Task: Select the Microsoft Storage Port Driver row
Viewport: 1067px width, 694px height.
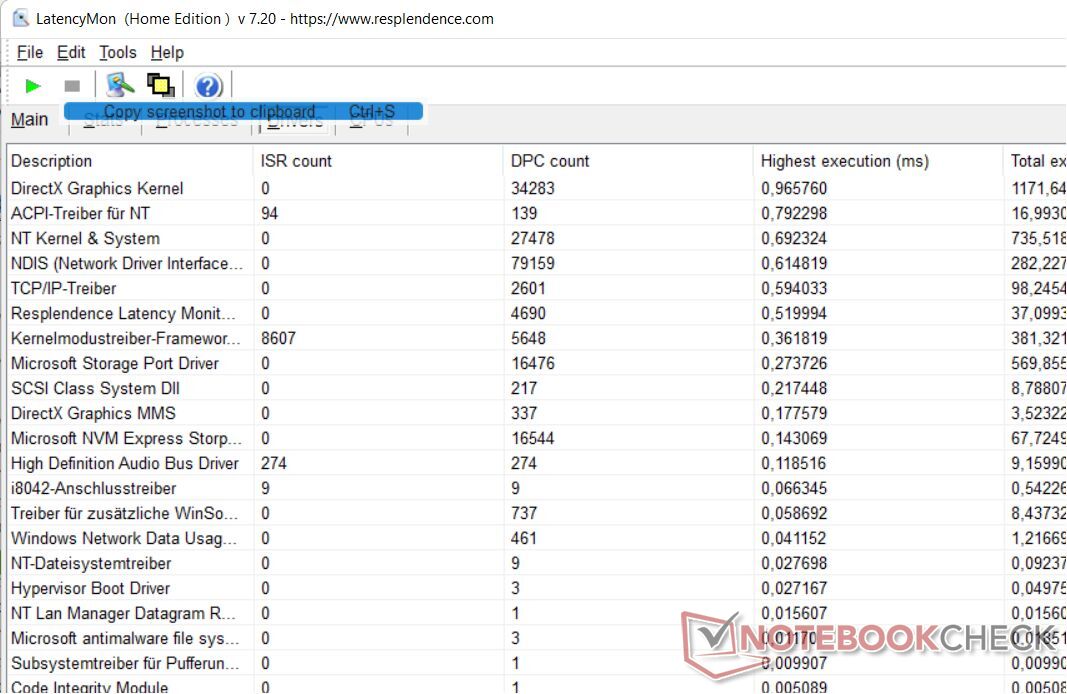Action: click(x=536, y=363)
